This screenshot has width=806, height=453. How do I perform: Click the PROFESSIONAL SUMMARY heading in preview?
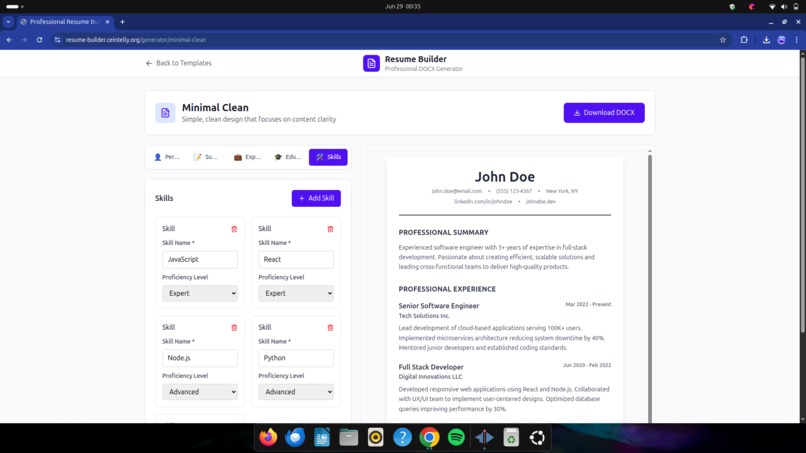click(x=443, y=232)
